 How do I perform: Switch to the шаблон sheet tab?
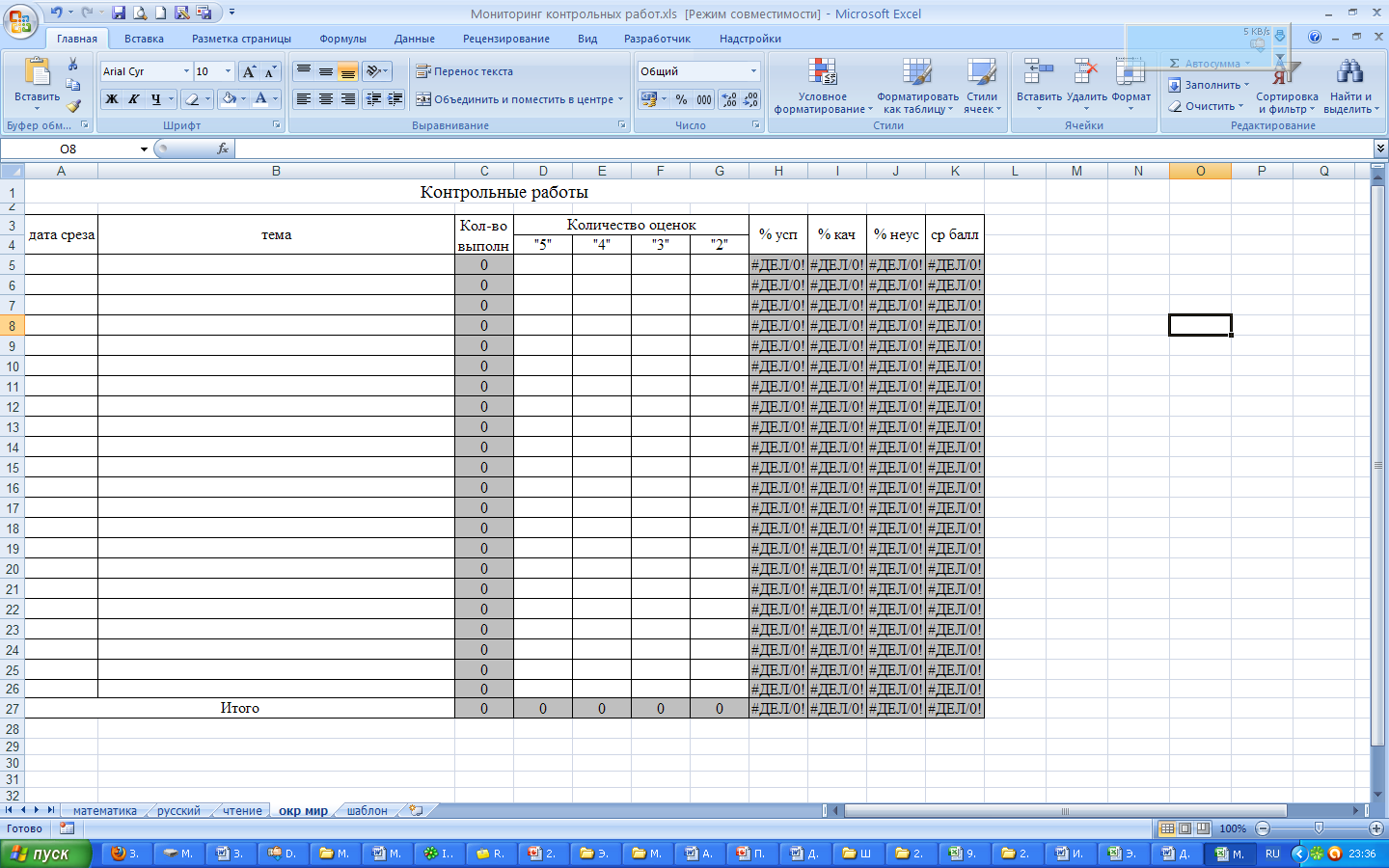(368, 811)
